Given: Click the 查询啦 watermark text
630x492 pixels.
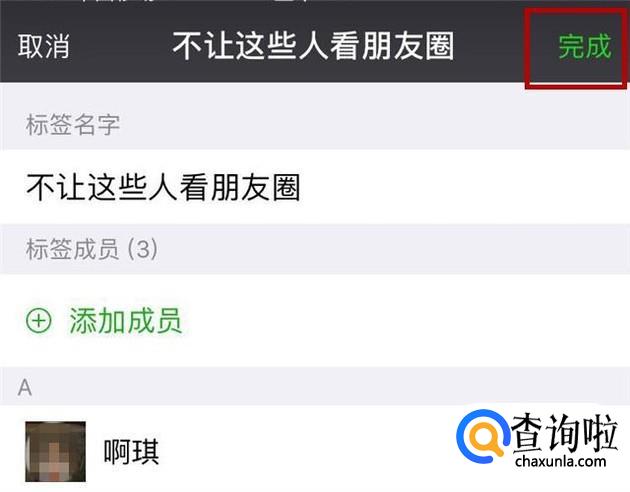Looking at the screenshot, I should tap(565, 434).
